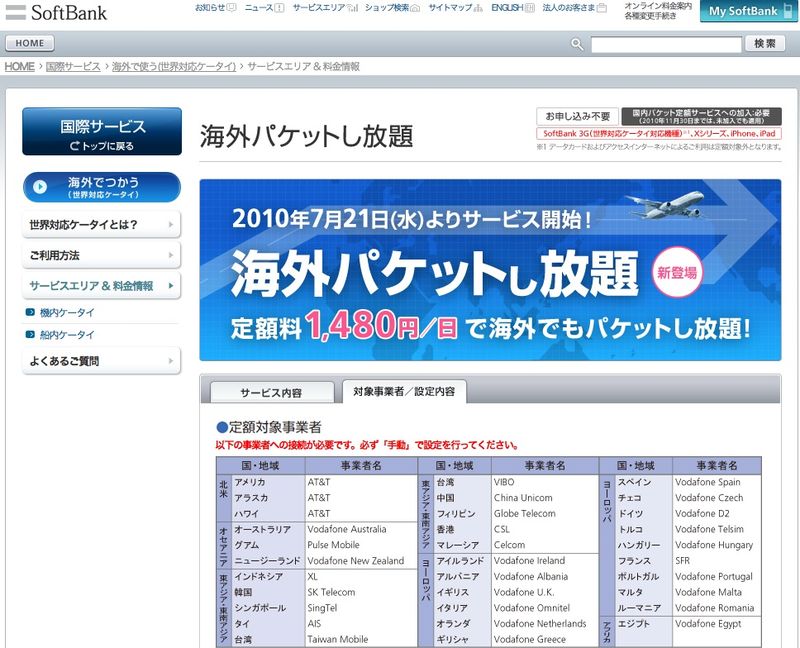Open 海外でつかう menu button
The height and width of the screenshot is (648, 800).
102,187
